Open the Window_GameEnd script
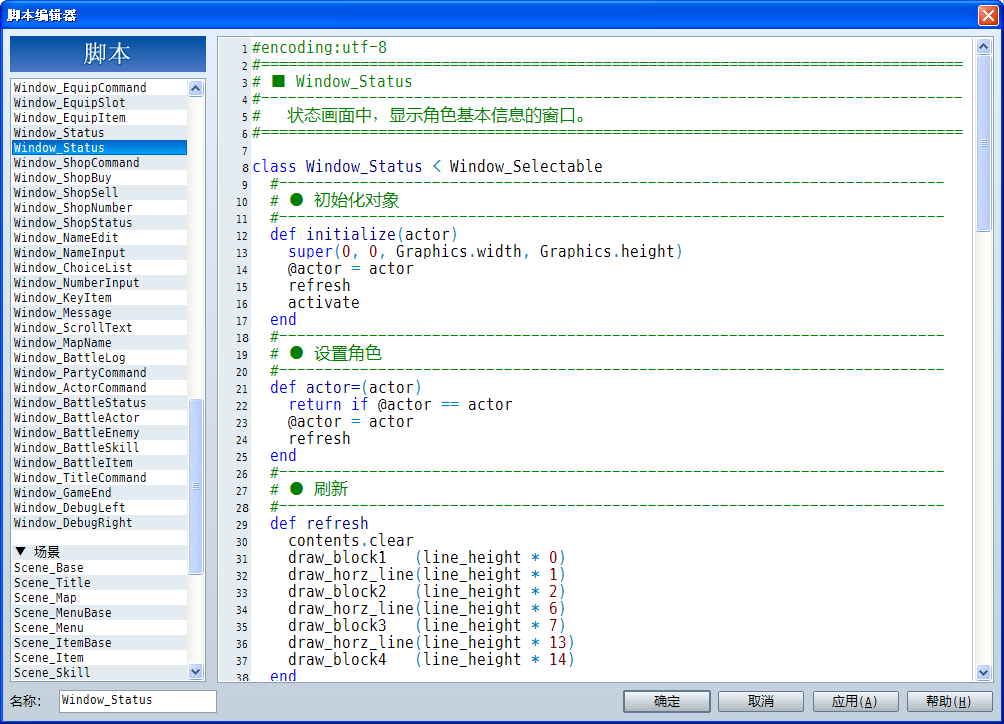This screenshot has width=1004, height=724. (x=100, y=493)
